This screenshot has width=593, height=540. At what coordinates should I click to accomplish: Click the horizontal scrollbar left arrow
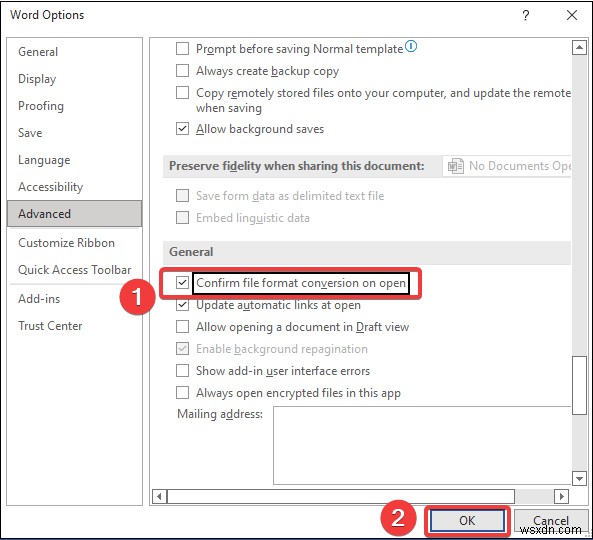160,496
